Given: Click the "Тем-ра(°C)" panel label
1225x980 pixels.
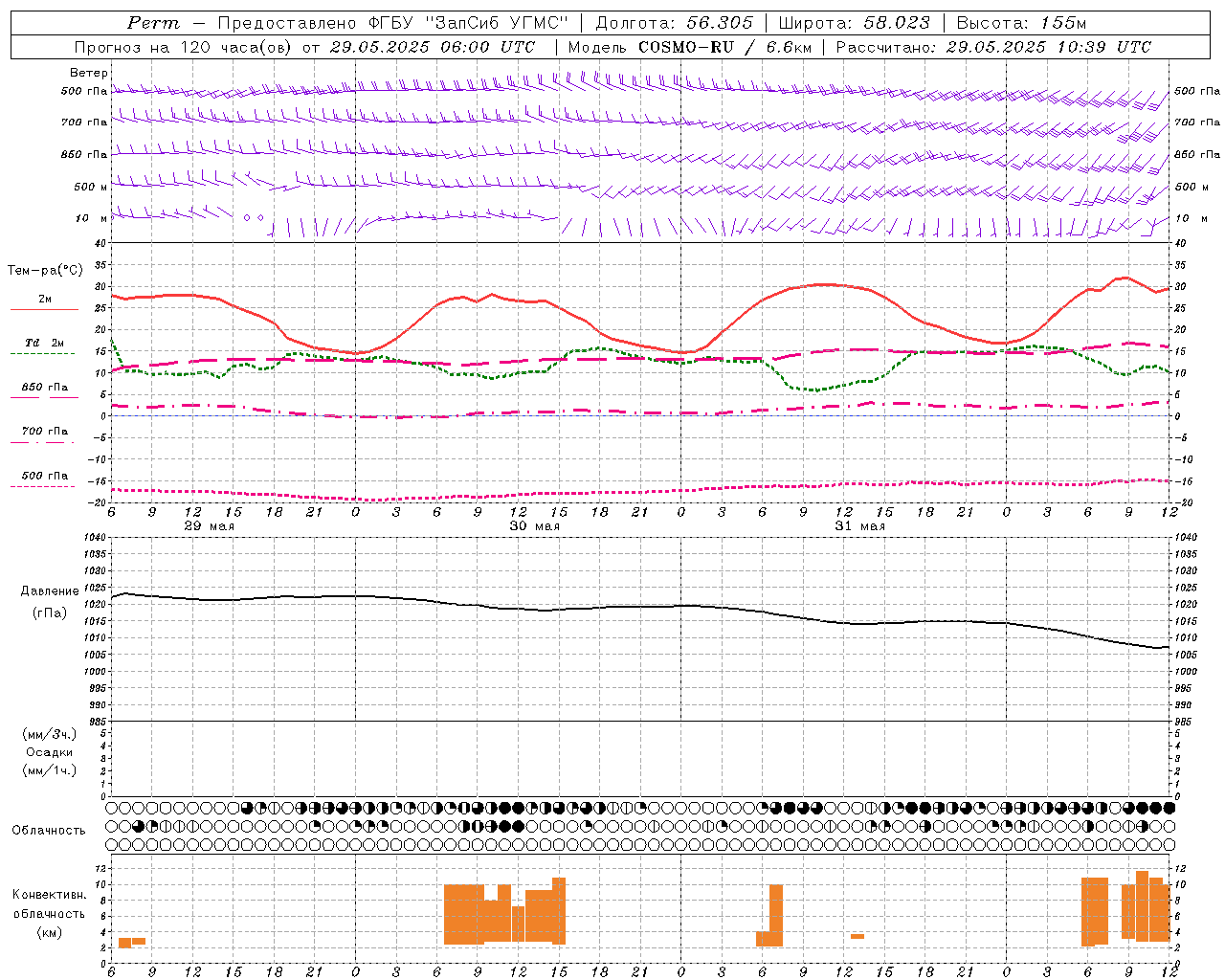Looking at the screenshot, I should tap(45, 271).
